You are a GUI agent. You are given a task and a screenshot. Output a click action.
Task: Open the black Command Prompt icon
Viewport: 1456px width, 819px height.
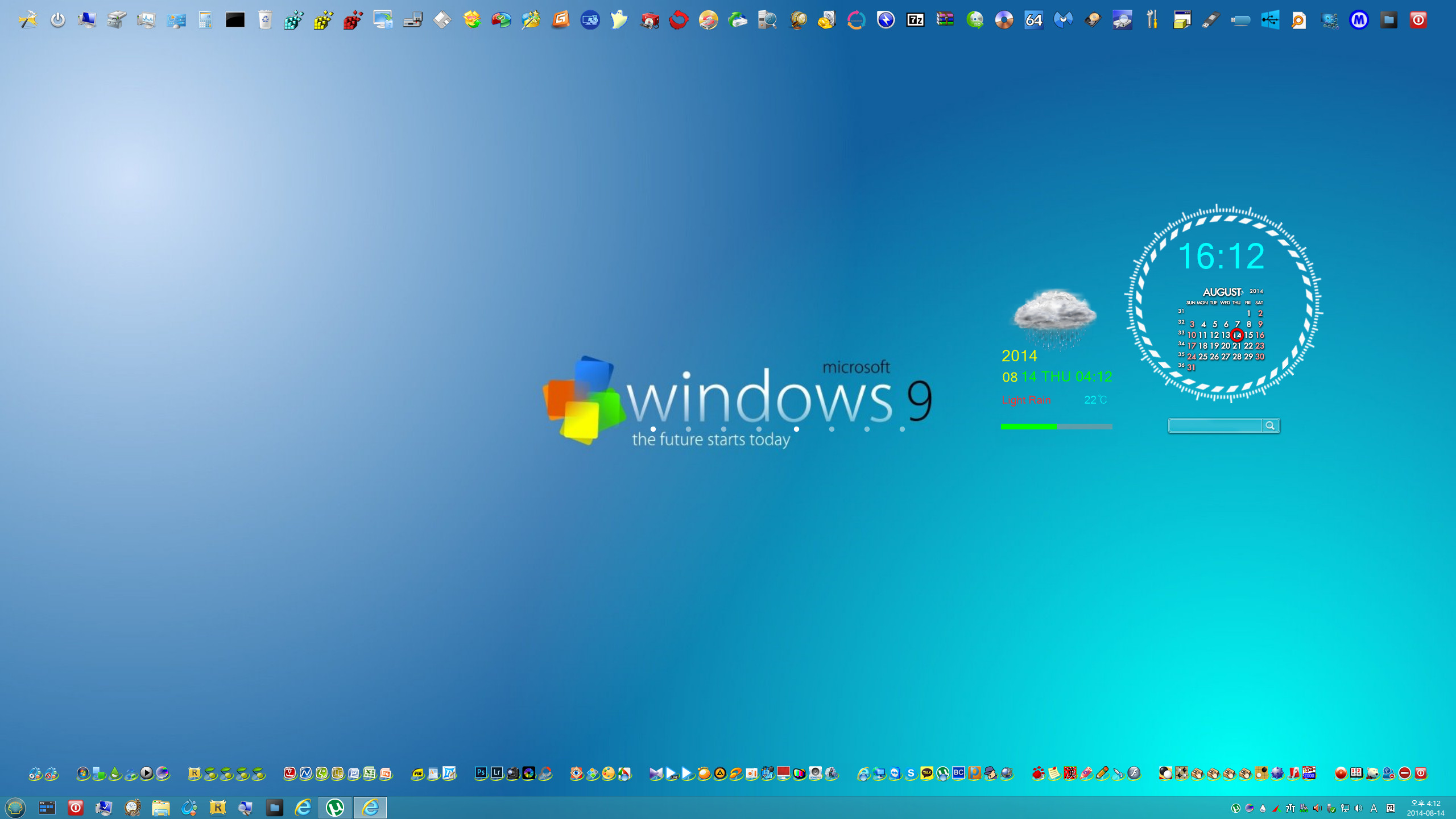click(x=235, y=20)
